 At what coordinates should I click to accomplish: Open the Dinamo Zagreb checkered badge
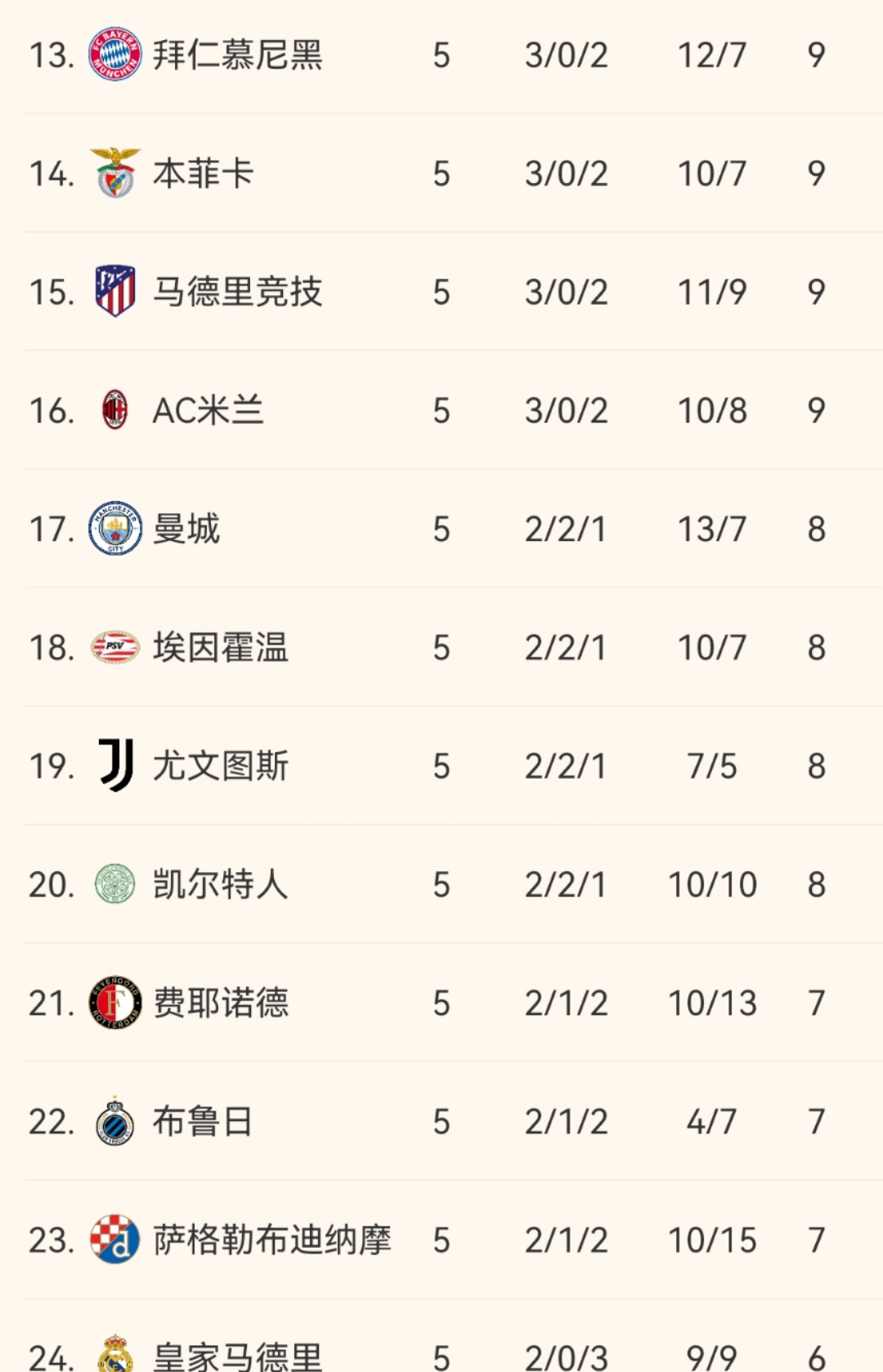[115, 1240]
